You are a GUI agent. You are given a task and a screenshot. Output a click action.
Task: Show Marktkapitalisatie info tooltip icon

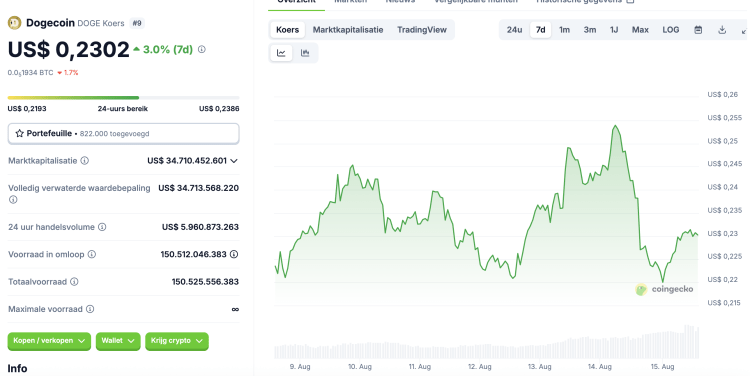(85, 161)
